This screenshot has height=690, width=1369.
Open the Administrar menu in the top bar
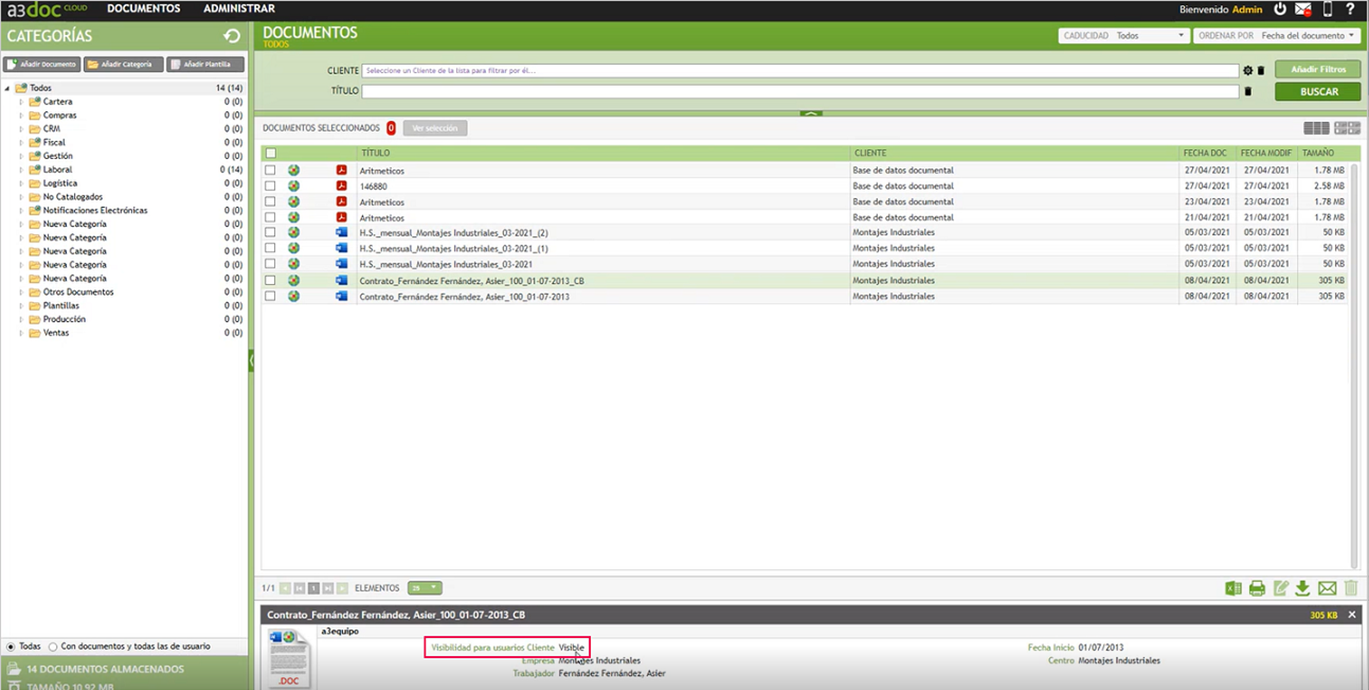(x=239, y=9)
